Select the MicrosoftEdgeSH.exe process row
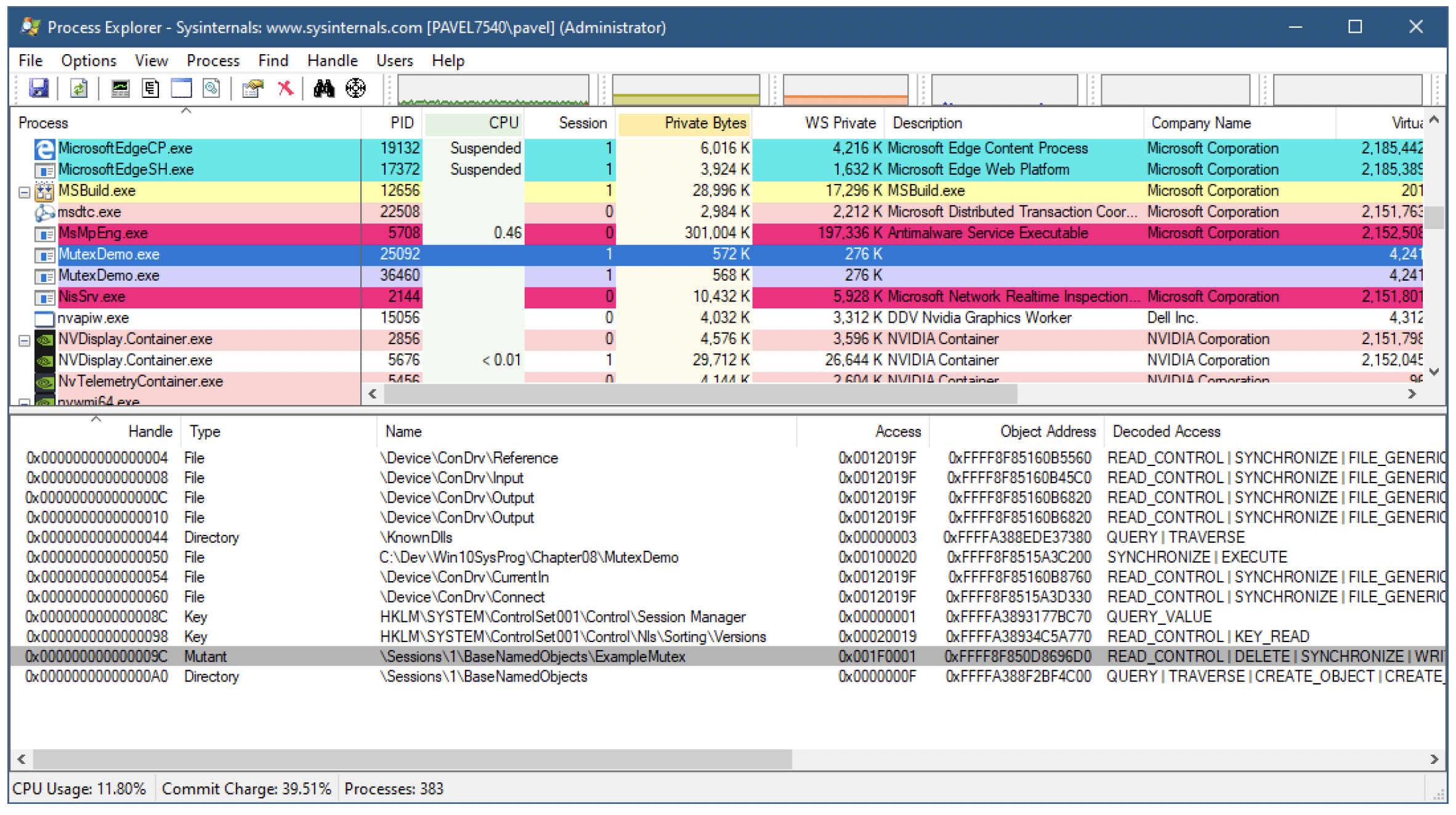The height and width of the screenshot is (815, 1456). (717, 170)
